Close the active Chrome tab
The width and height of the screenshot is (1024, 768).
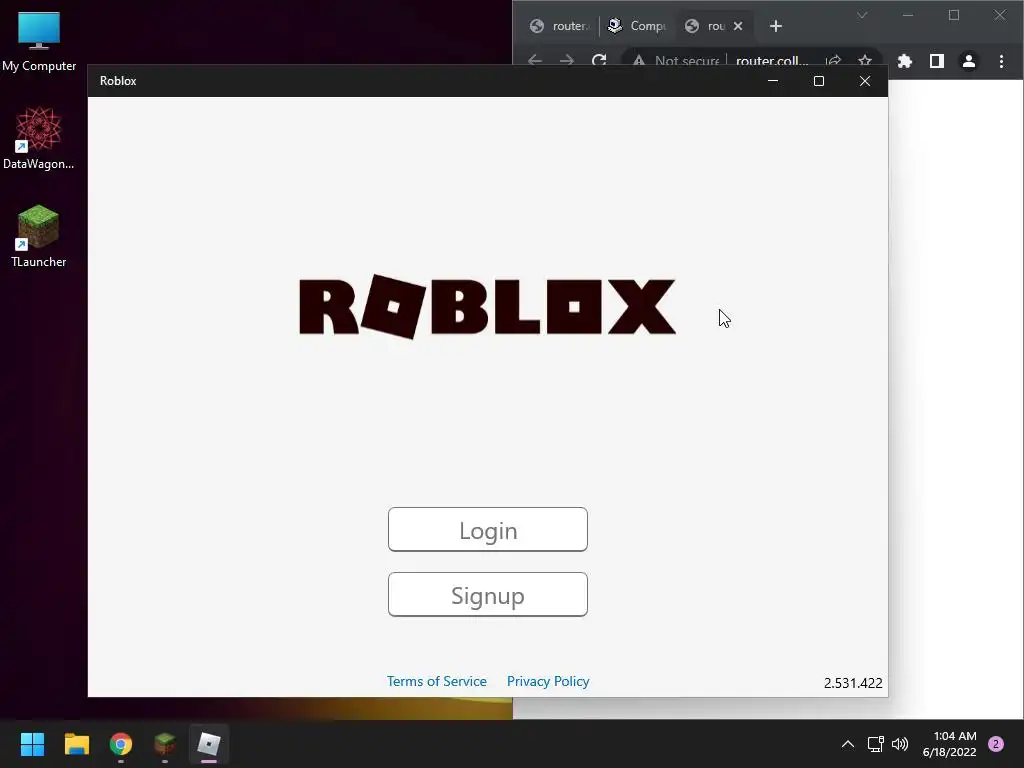click(738, 26)
